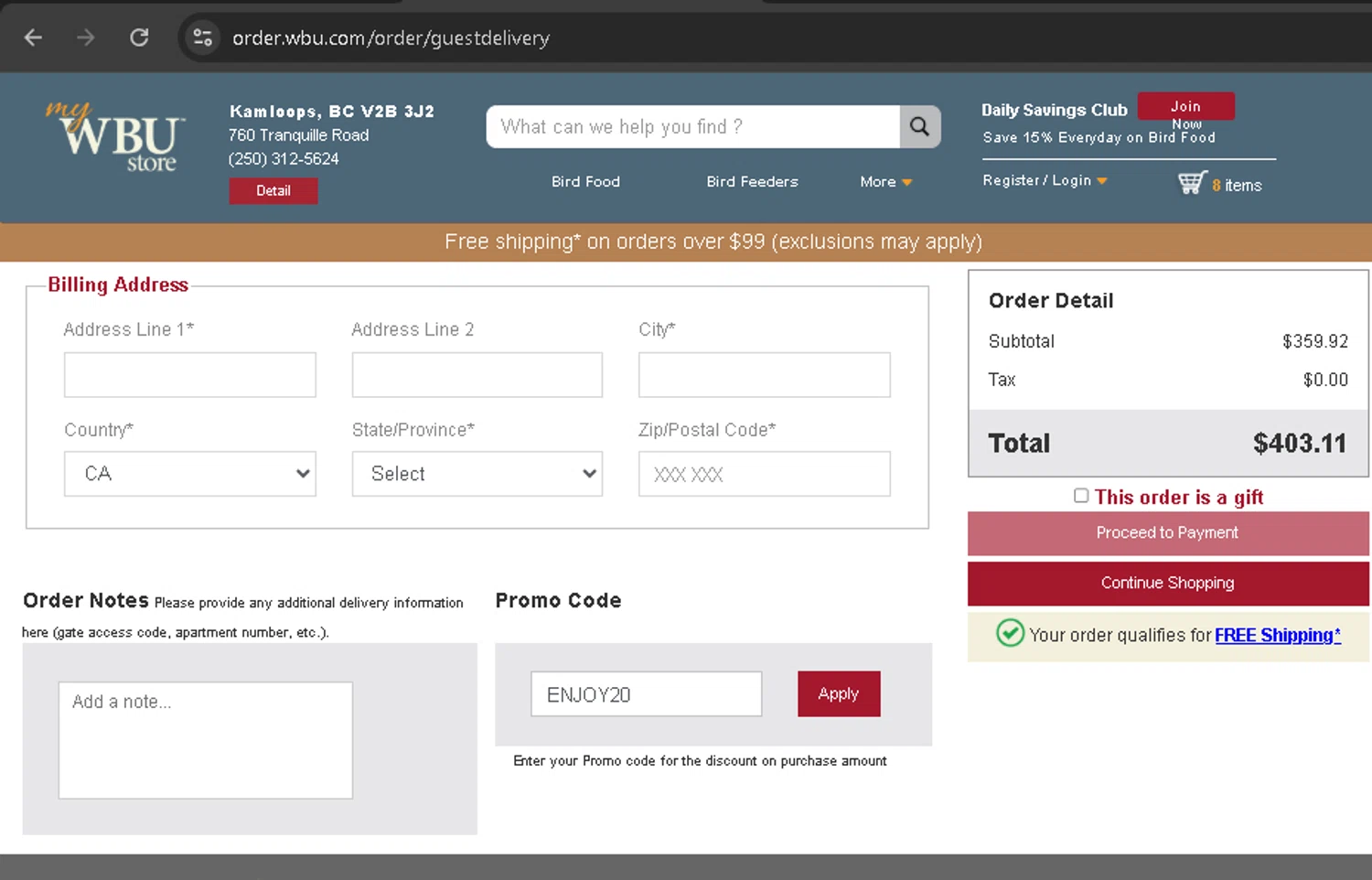1372x880 pixels.
Task: Click the phone number (250) 312-5624
Action: click(x=284, y=158)
